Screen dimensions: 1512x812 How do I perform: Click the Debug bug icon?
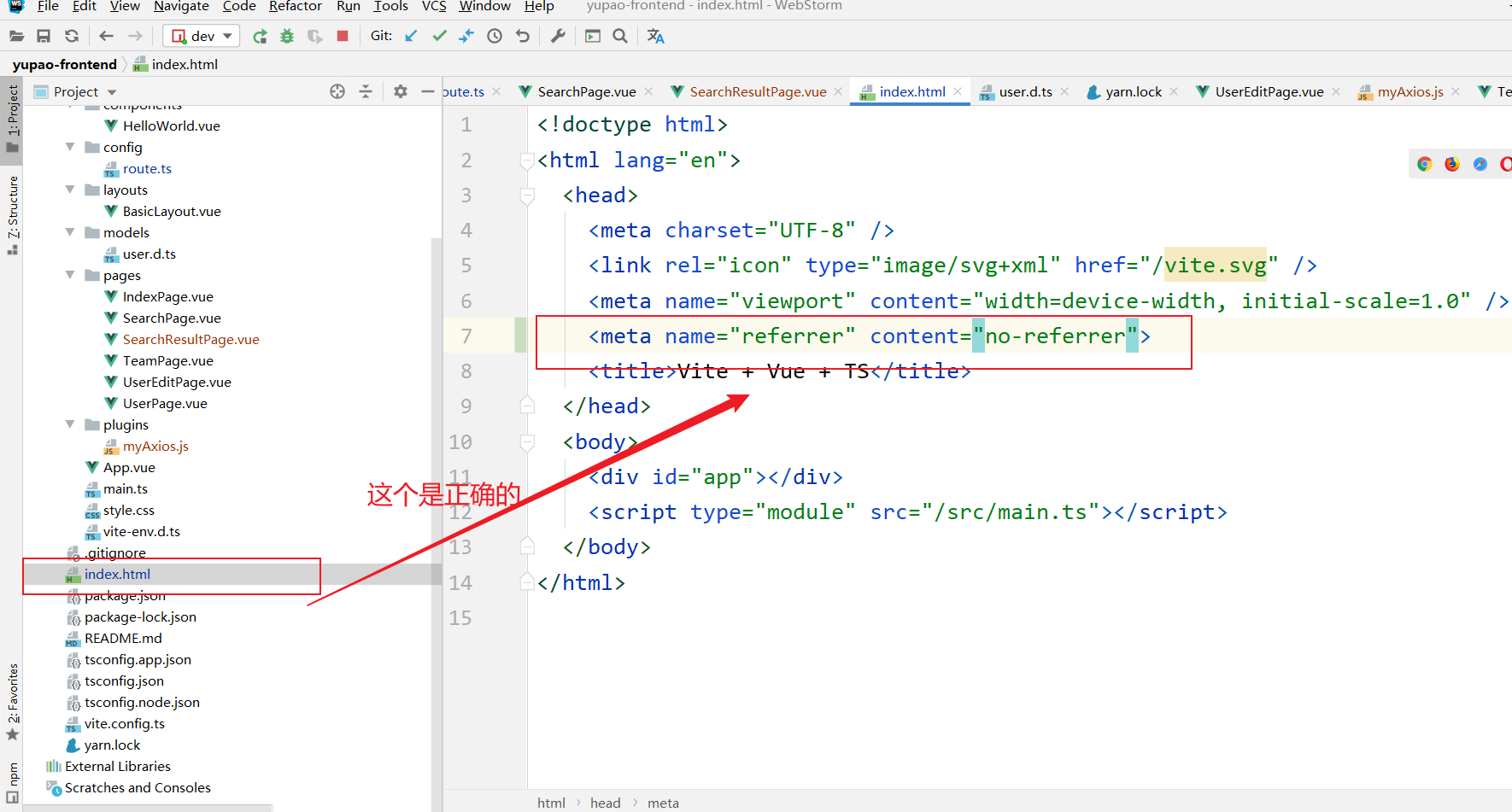point(287,36)
